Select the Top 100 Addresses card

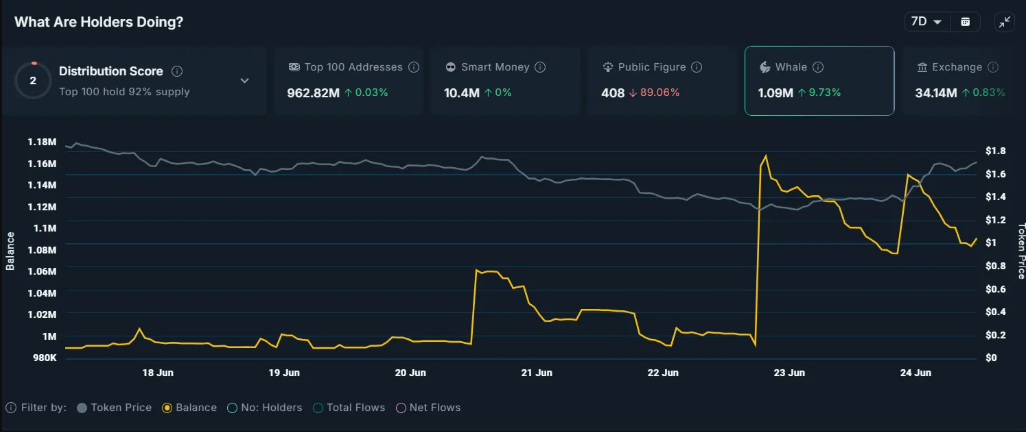pos(352,81)
